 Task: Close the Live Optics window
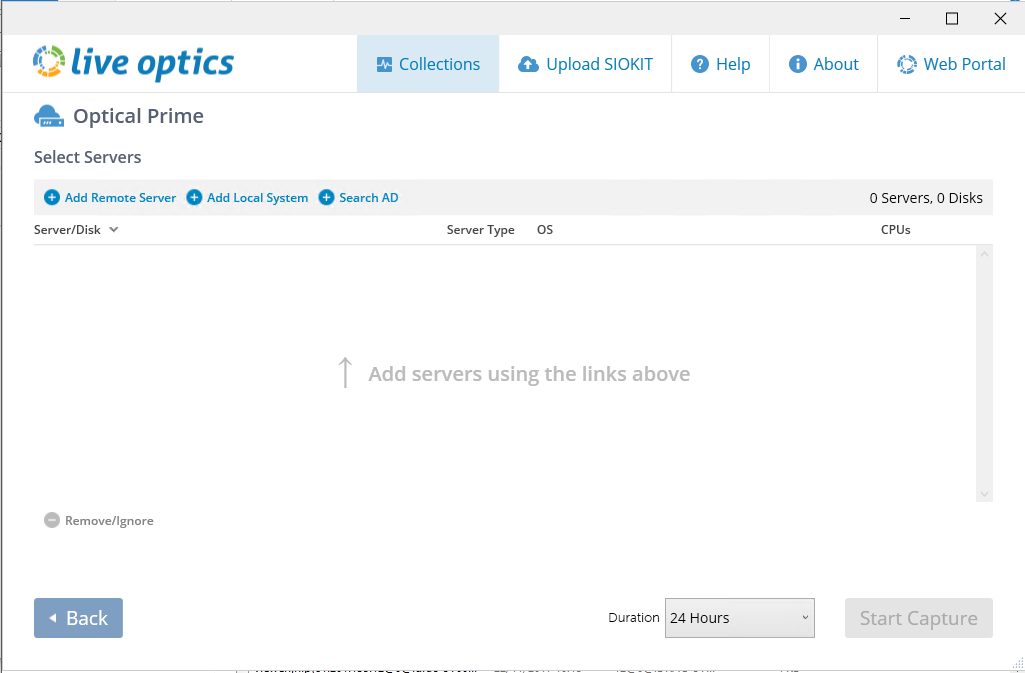point(1000,19)
